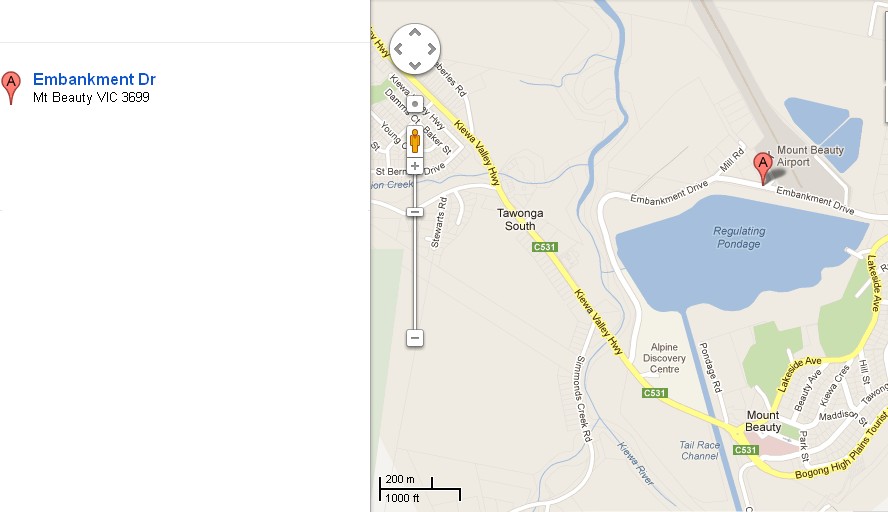The image size is (888, 512).
Task: Click the Mount Beauty Airport label
Action: (810, 156)
